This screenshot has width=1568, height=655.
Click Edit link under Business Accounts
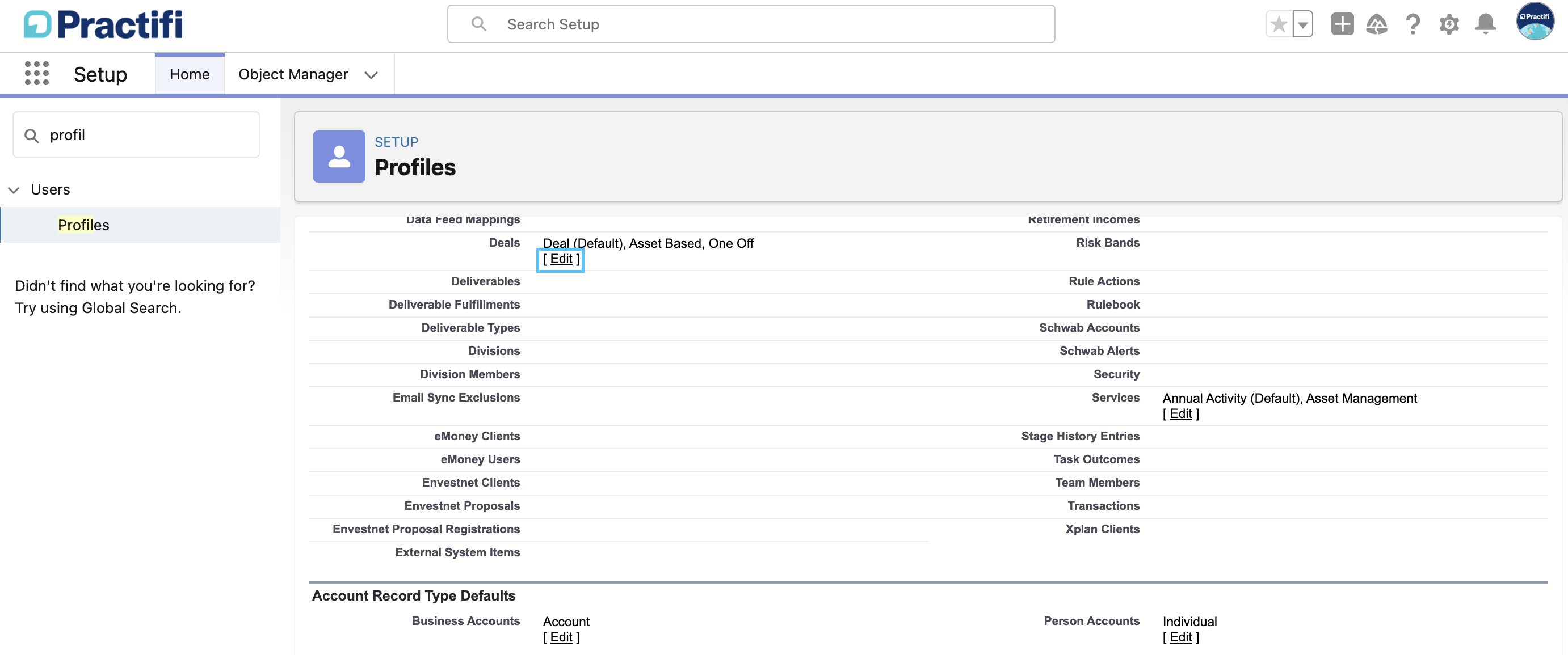click(561, 637)
